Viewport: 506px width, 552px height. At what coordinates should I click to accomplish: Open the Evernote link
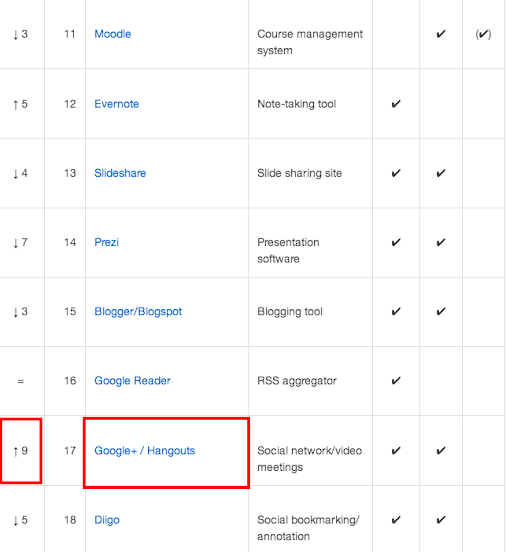(x=117, y=104)
